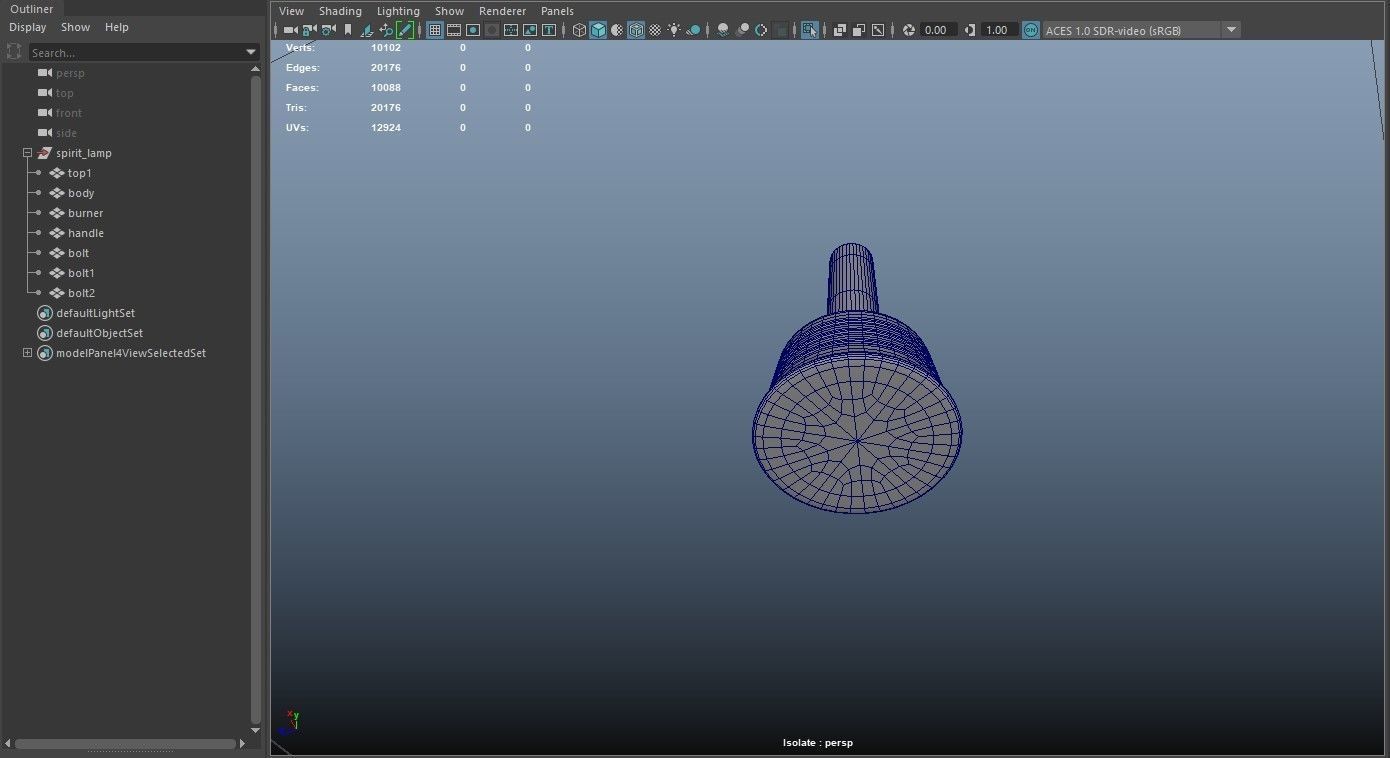Expand the modelPanel4ViewSelectedSet node
Viewport: 1390px width, 758px height.
[x=28, y=353]
